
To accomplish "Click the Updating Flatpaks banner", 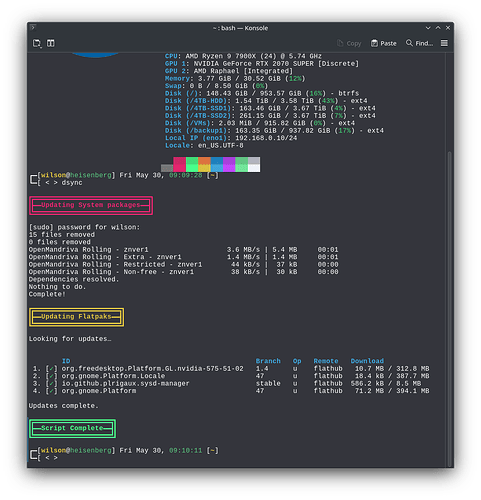I will [x=77, y=317].
